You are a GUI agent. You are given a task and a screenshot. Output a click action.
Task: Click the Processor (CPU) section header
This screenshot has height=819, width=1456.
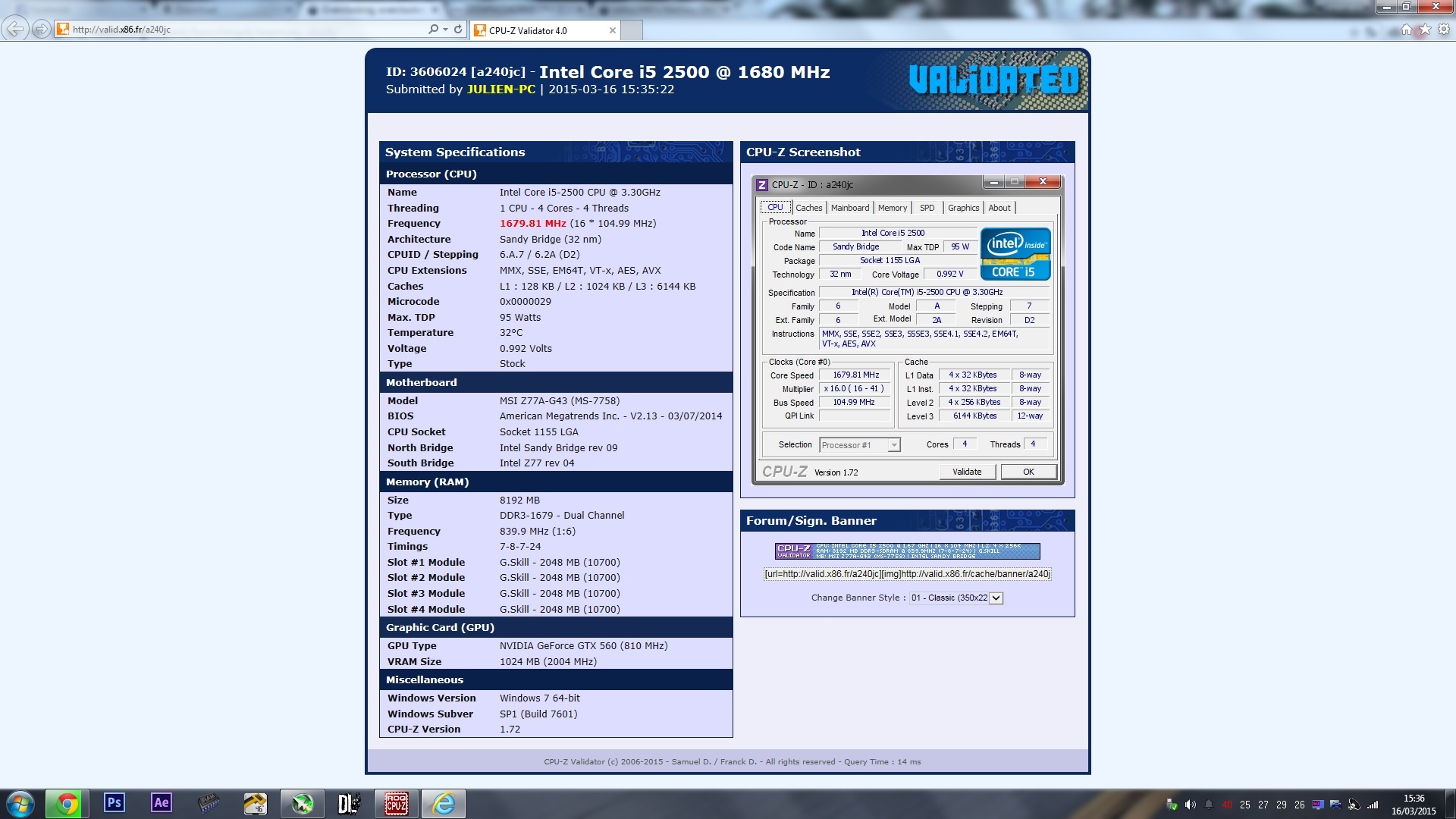click(x=556, y=174)
